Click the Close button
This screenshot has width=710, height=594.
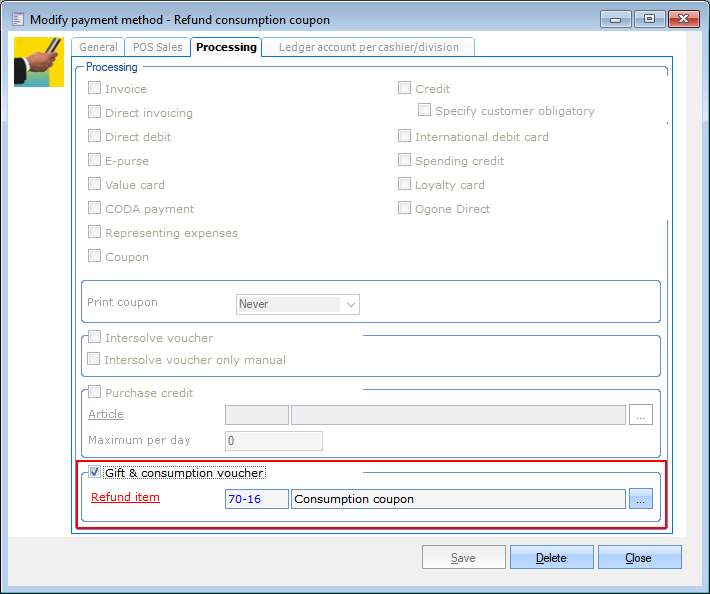click(639, 558)
